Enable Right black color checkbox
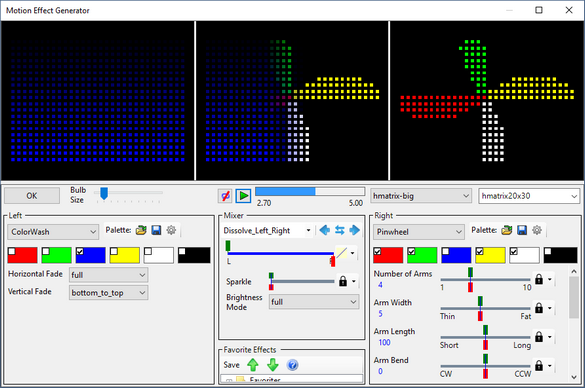 click(548, 251)
